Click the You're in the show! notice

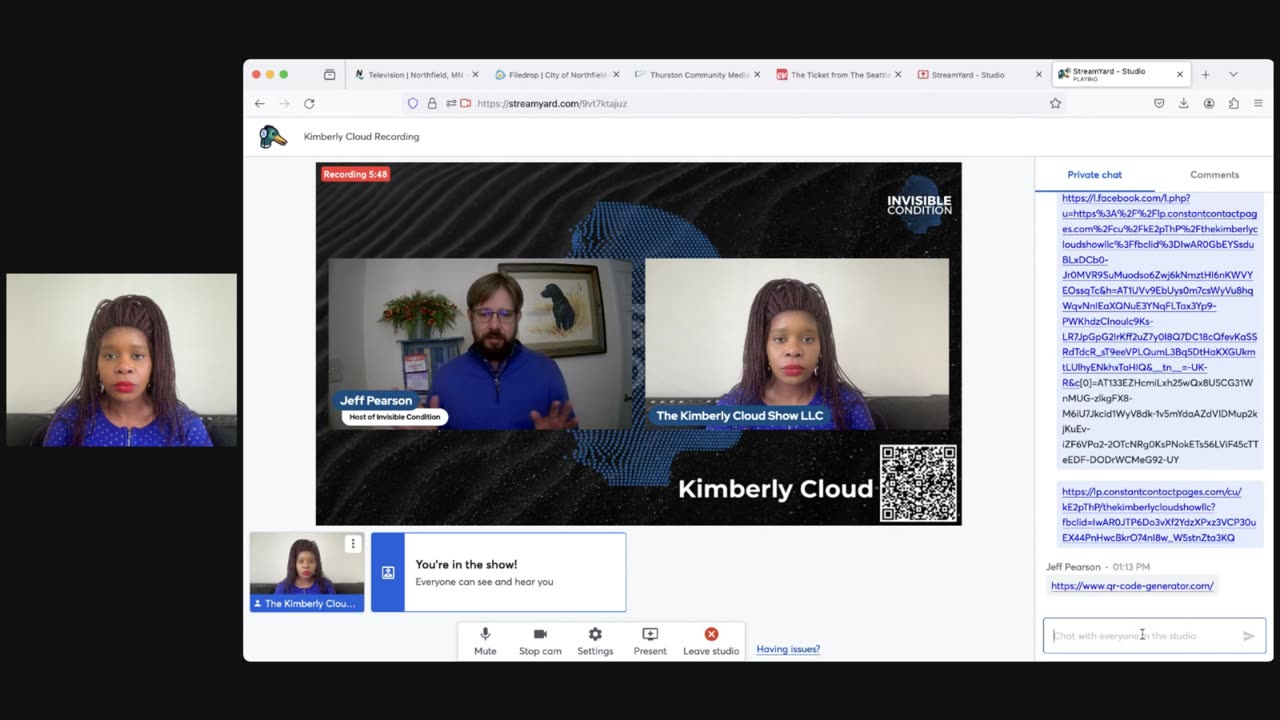click(498, 572)
